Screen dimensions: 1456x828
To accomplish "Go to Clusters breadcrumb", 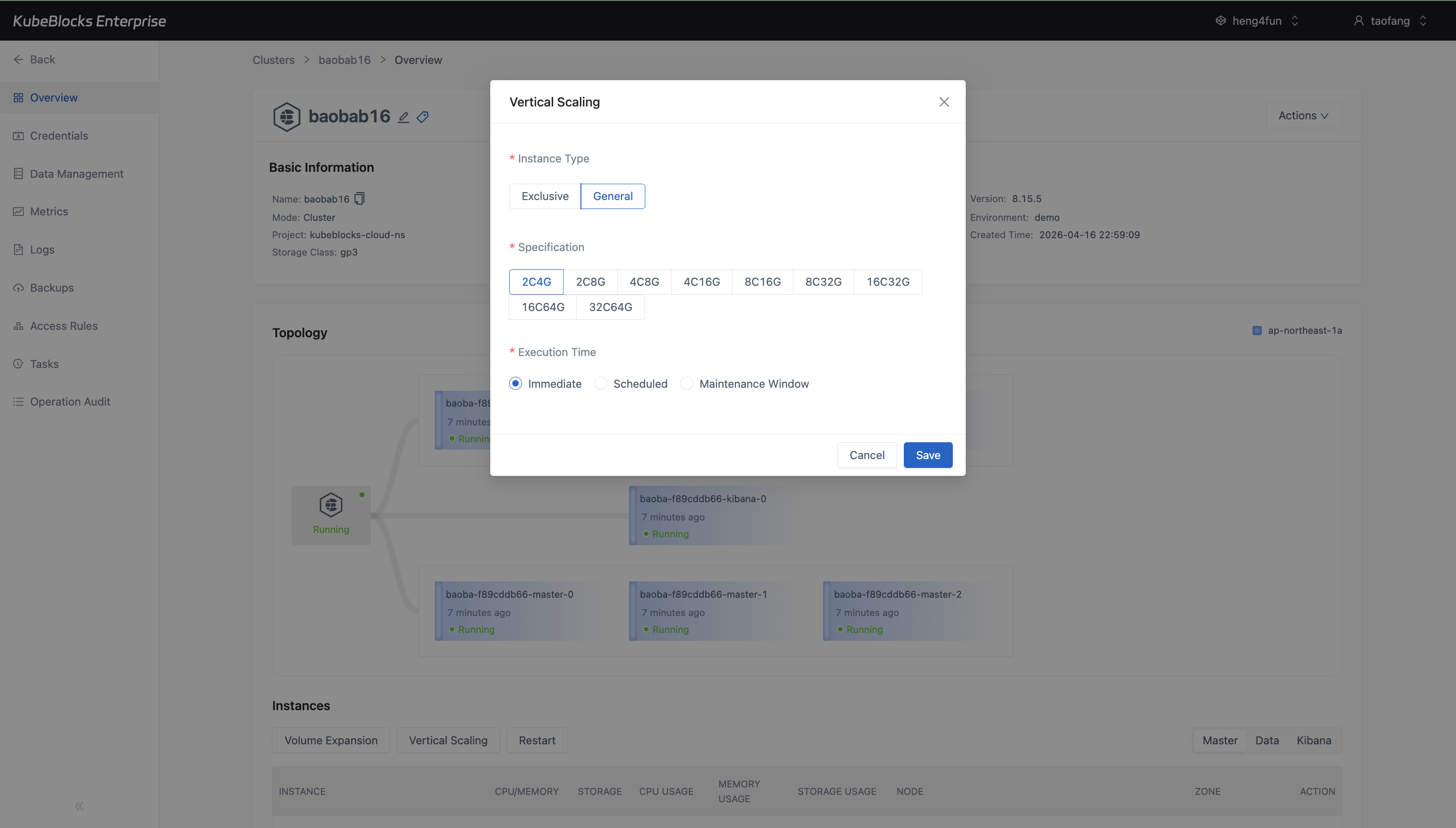I will coord(273,60).
